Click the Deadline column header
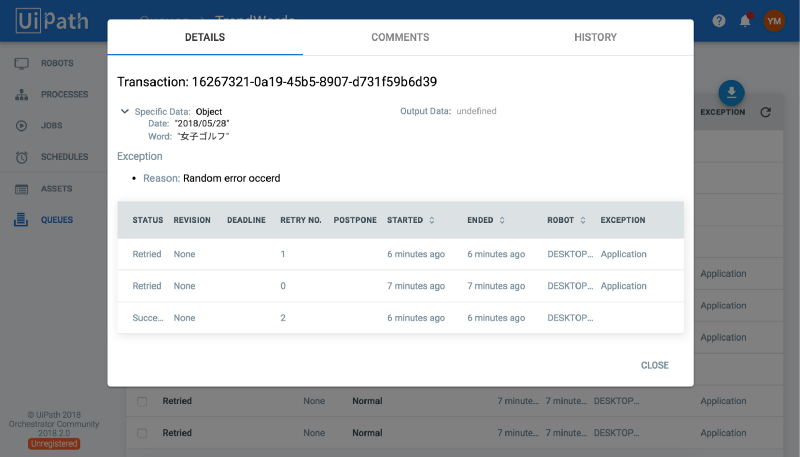 (x=246, y=220)
